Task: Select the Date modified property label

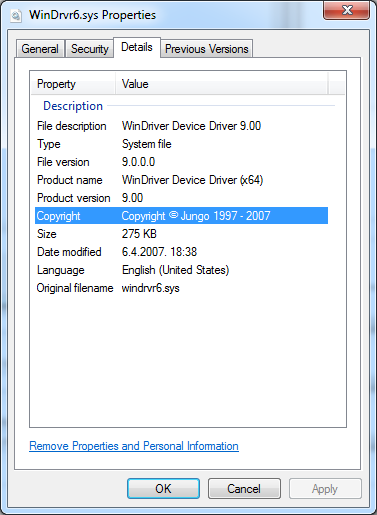Action: [x=69, y=252]
